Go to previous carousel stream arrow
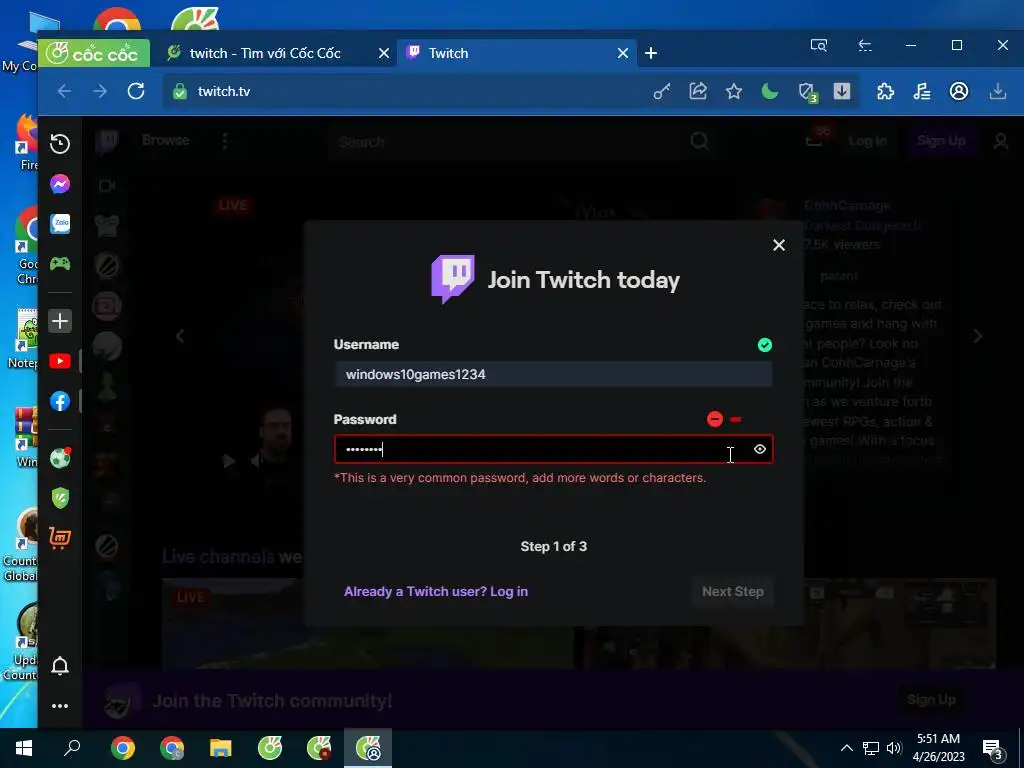The width and height of the screenshot is (1024, 768). point(180,336)
